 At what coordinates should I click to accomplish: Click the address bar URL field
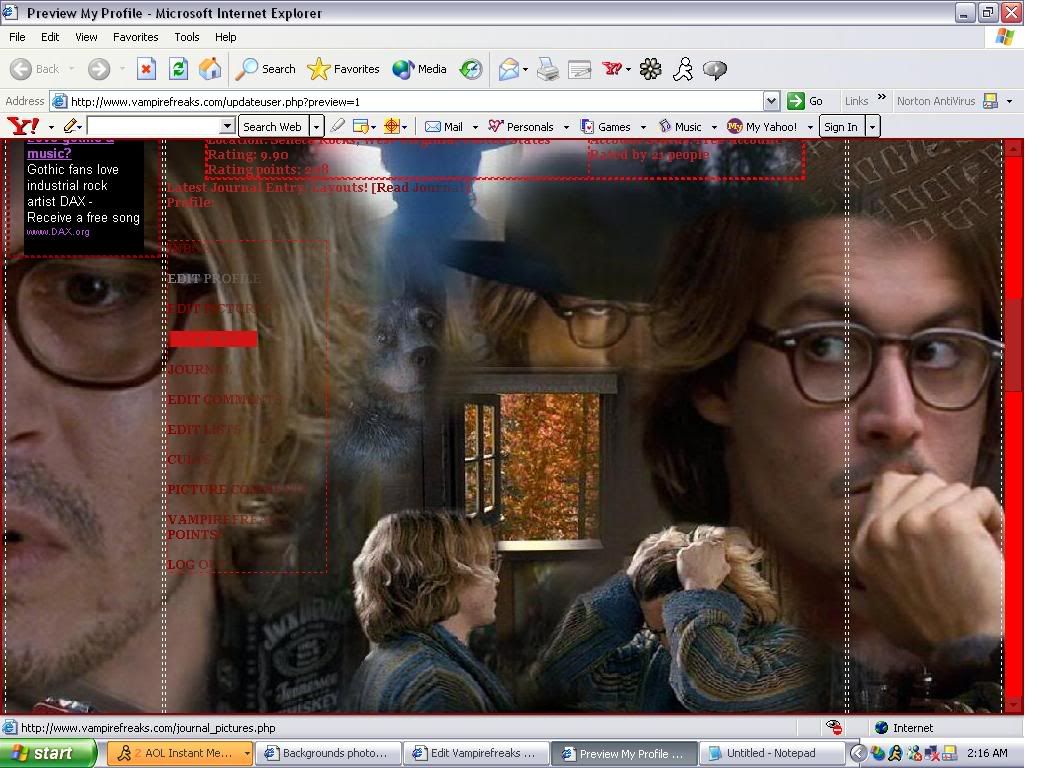click(415, 102)
